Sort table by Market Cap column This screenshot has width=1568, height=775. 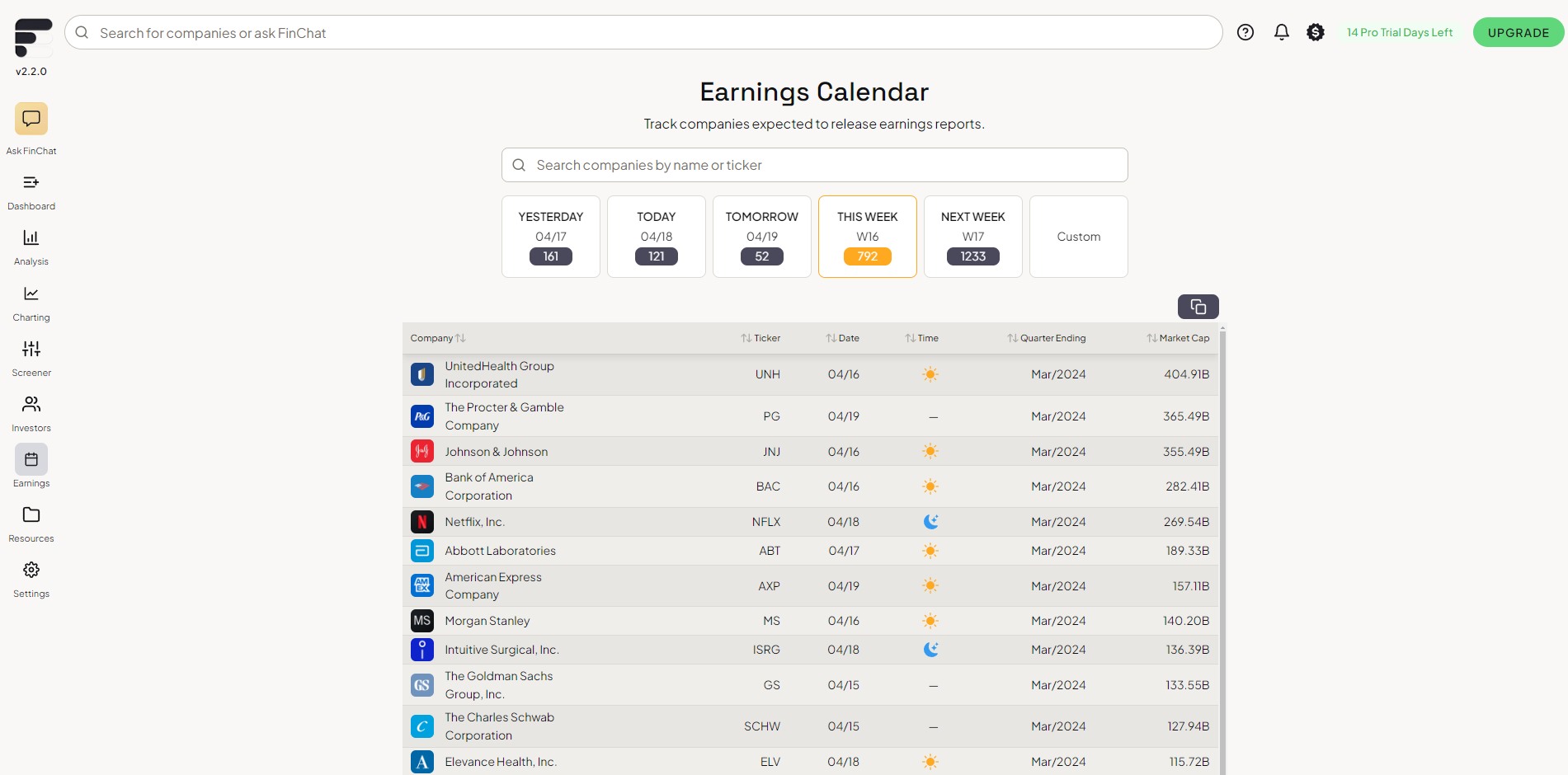coord(1178,338)
